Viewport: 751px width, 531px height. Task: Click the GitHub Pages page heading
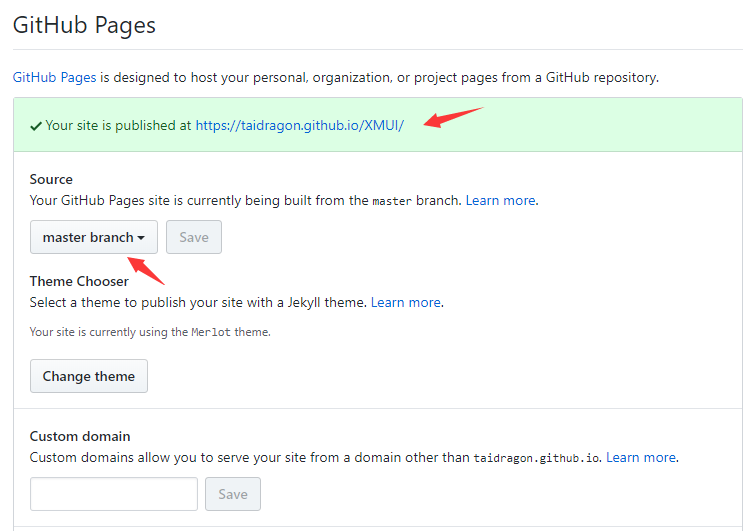(84, 25)
